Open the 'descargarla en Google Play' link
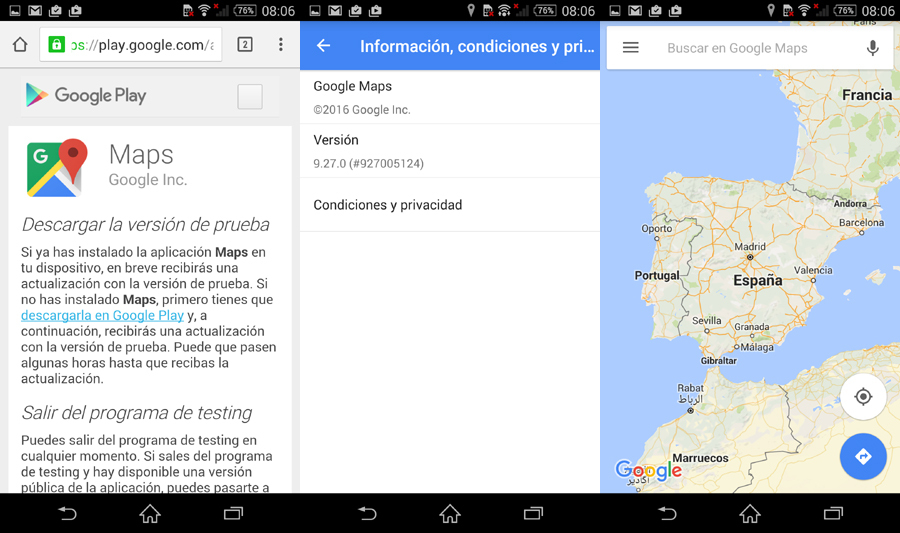Viewport: 900px width, 533px height. pyautogui.click(x=102, y=315)
